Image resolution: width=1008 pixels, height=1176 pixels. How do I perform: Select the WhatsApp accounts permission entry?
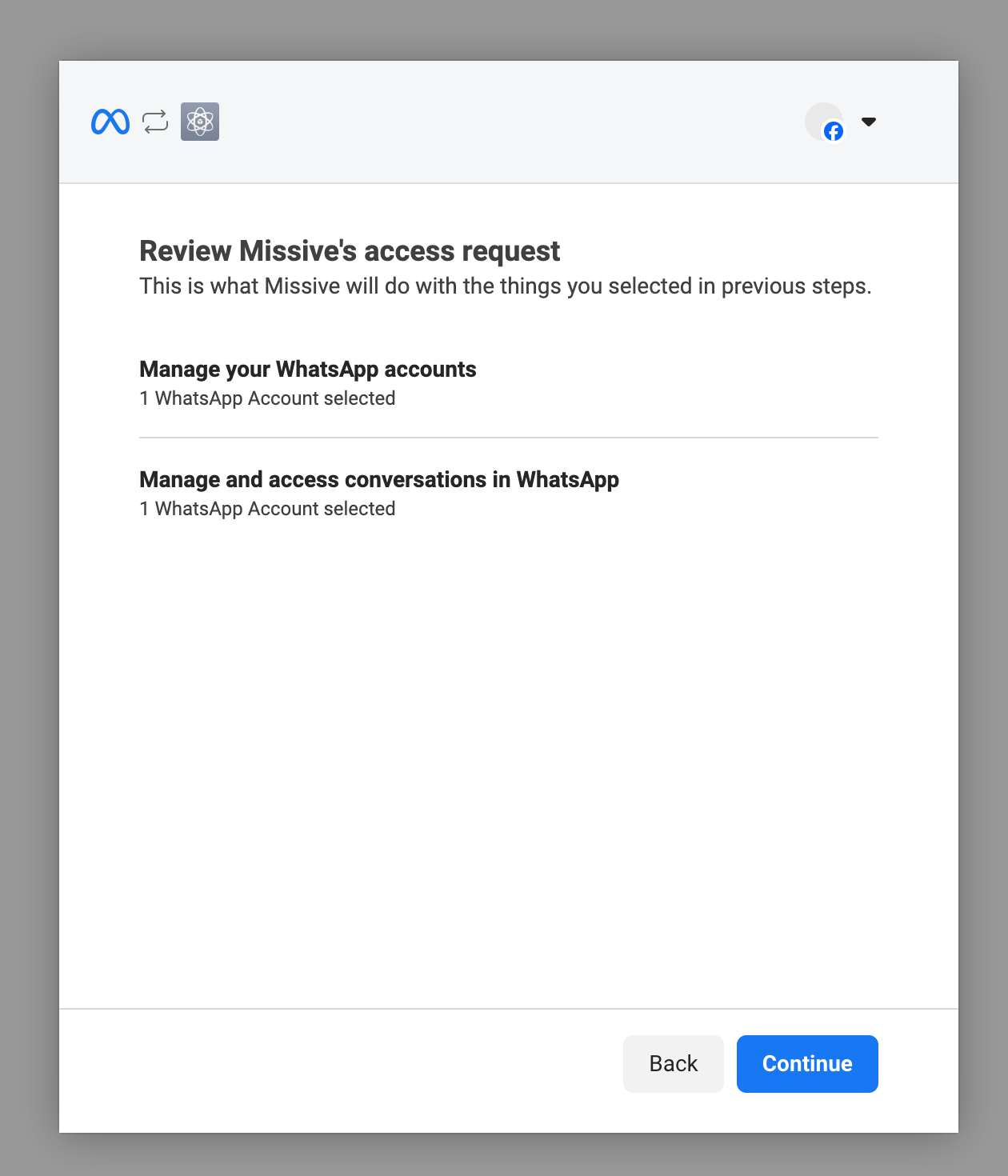[308, 382]
